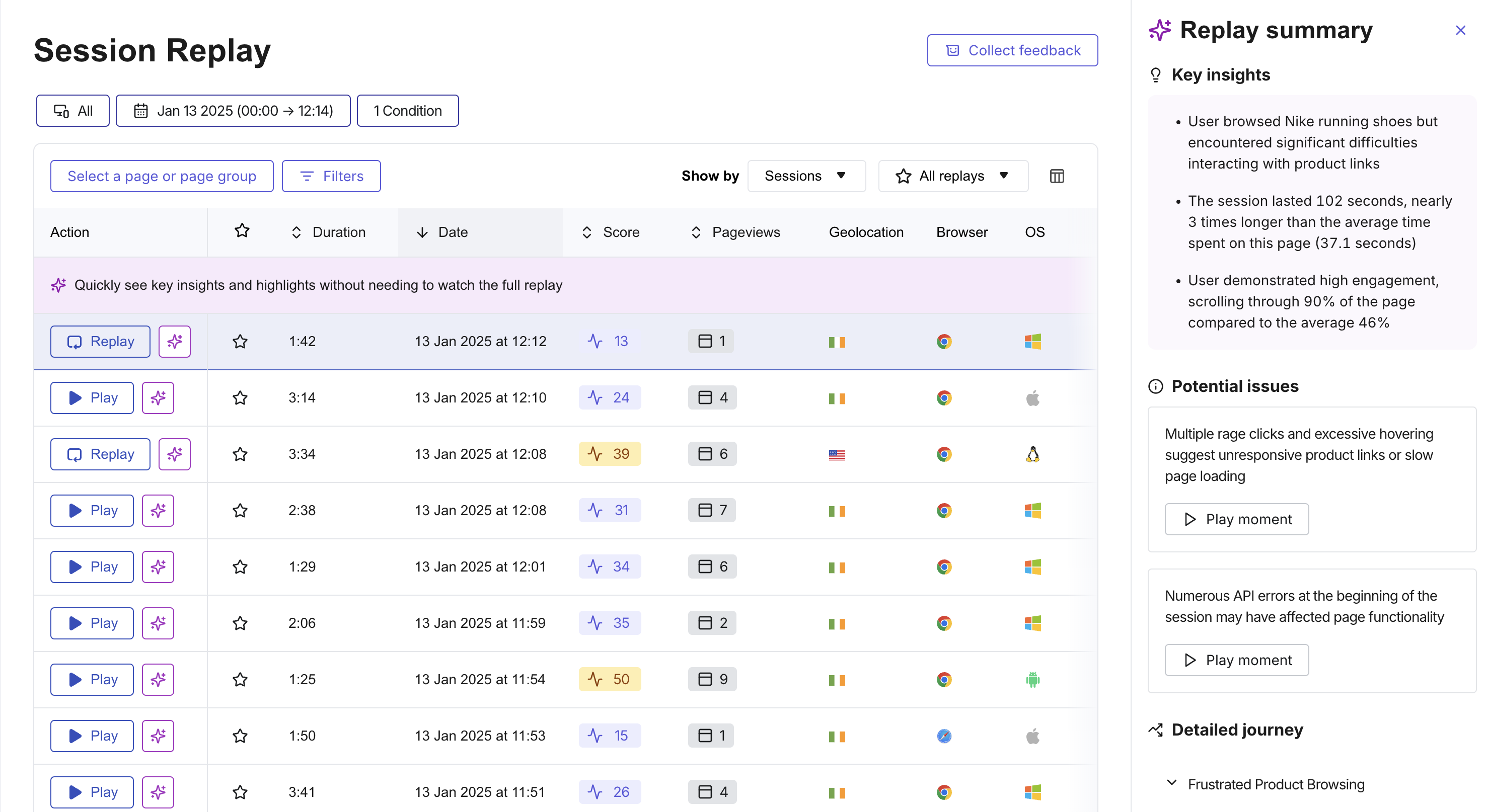Viewport: 1487px width, 812px height.
Task: Sort table by Pageviews column
Action: 735,232
